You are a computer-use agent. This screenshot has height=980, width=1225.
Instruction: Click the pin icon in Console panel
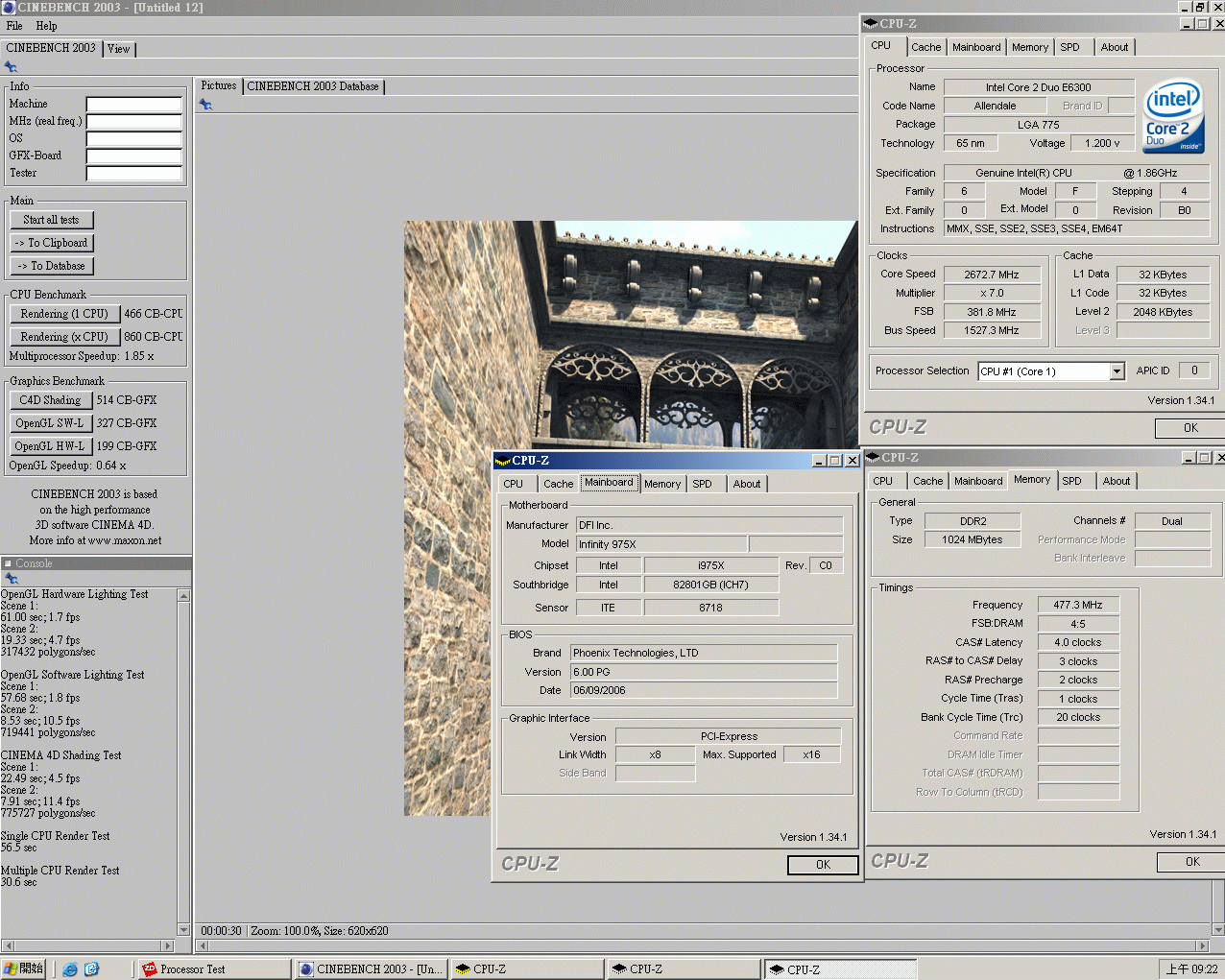tap(12, 579)
